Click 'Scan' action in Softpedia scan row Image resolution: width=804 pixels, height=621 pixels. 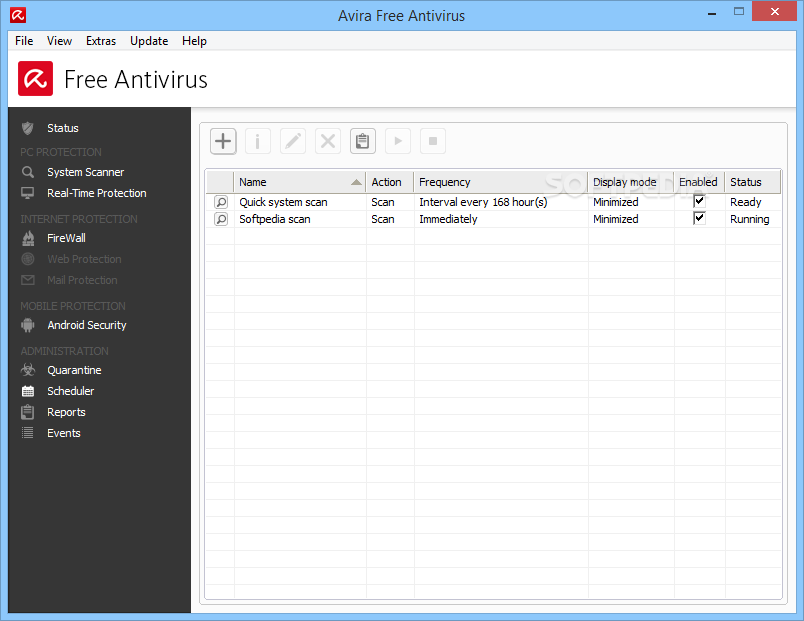[383, 219]
